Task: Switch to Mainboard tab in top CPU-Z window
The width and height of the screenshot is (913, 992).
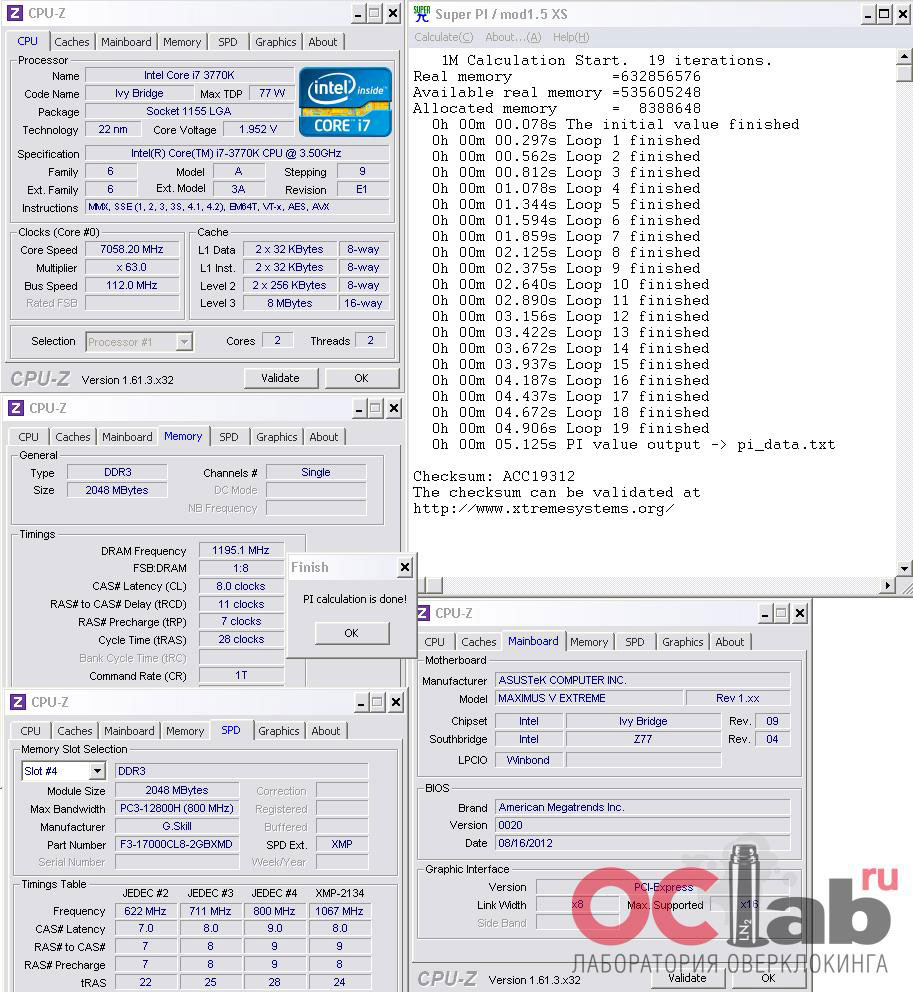Action: 126,42
